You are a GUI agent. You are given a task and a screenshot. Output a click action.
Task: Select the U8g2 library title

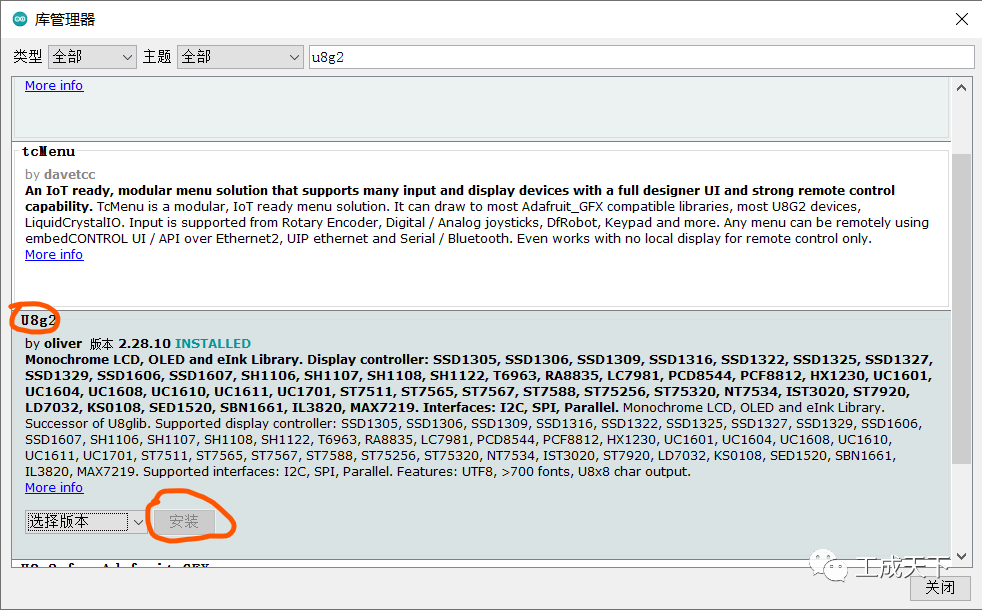coord(38,321)
